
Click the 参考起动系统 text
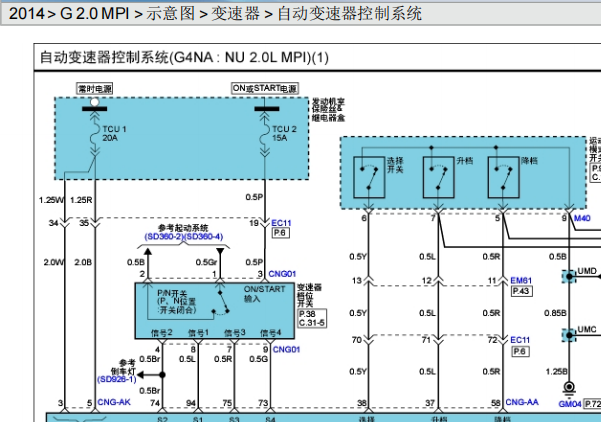183,228
